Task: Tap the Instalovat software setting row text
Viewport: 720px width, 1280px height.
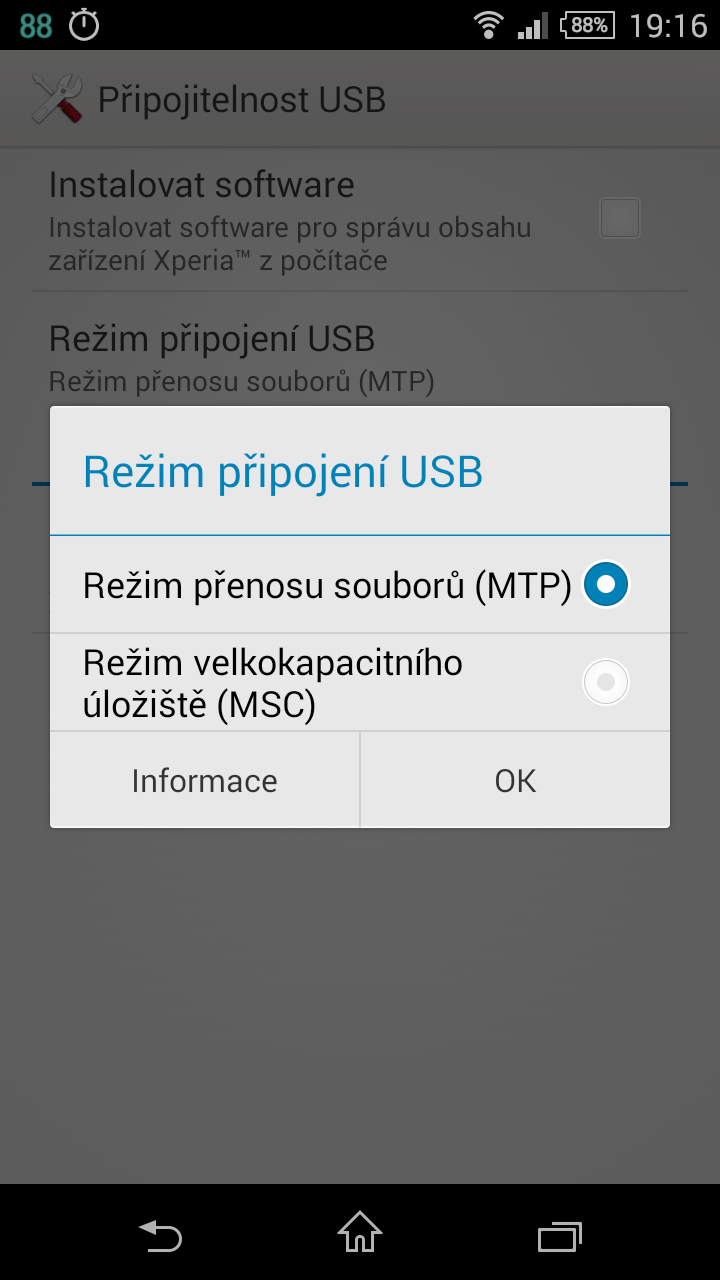Action: 290,221
